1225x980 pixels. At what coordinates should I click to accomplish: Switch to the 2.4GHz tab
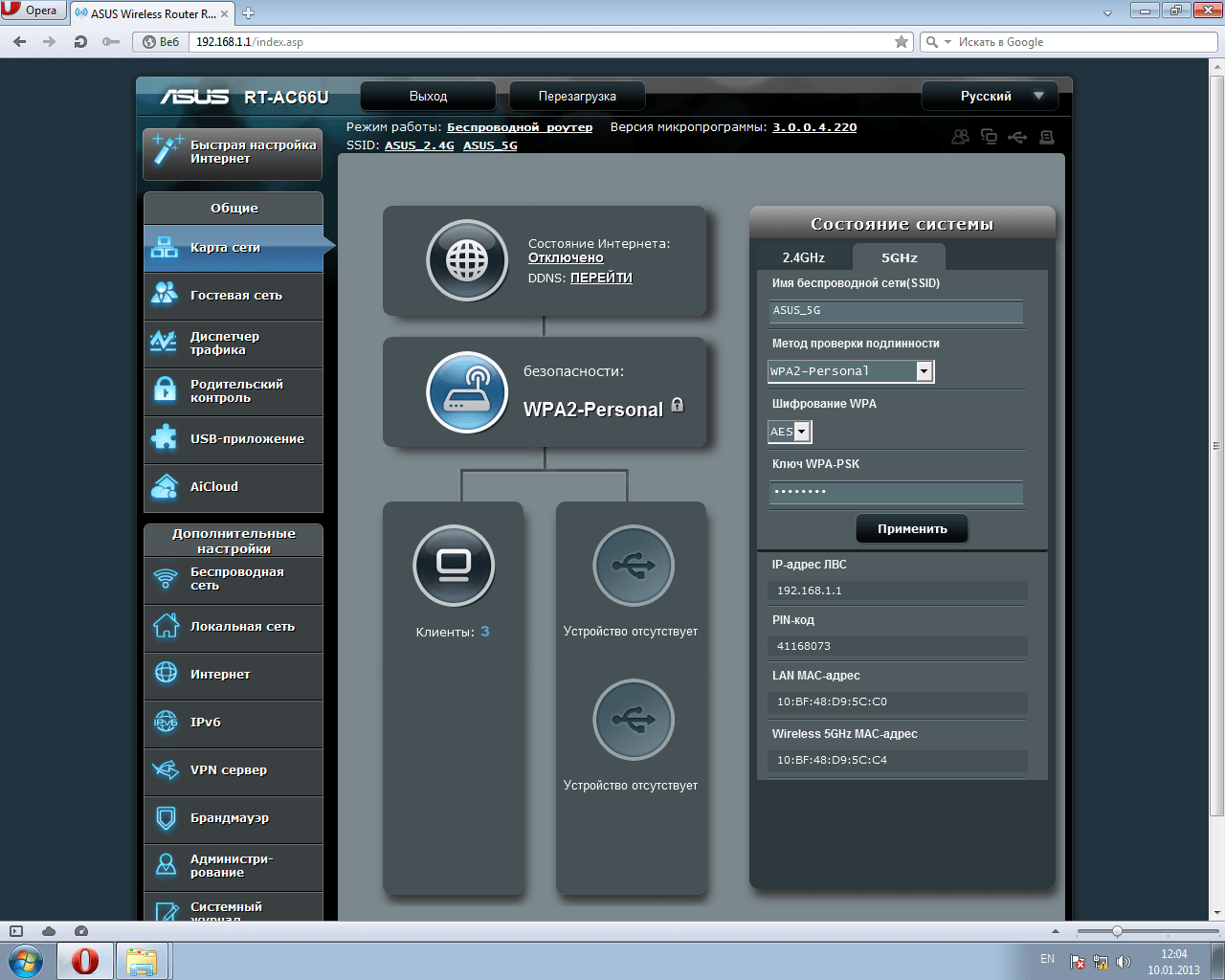point(804,257)
